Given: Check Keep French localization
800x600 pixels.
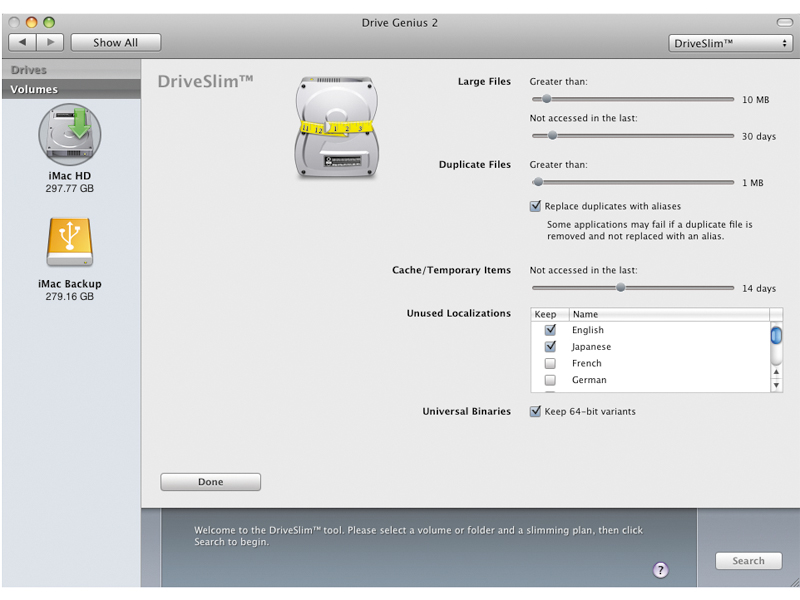Looking at the screenshot, I should click(550, 363).
